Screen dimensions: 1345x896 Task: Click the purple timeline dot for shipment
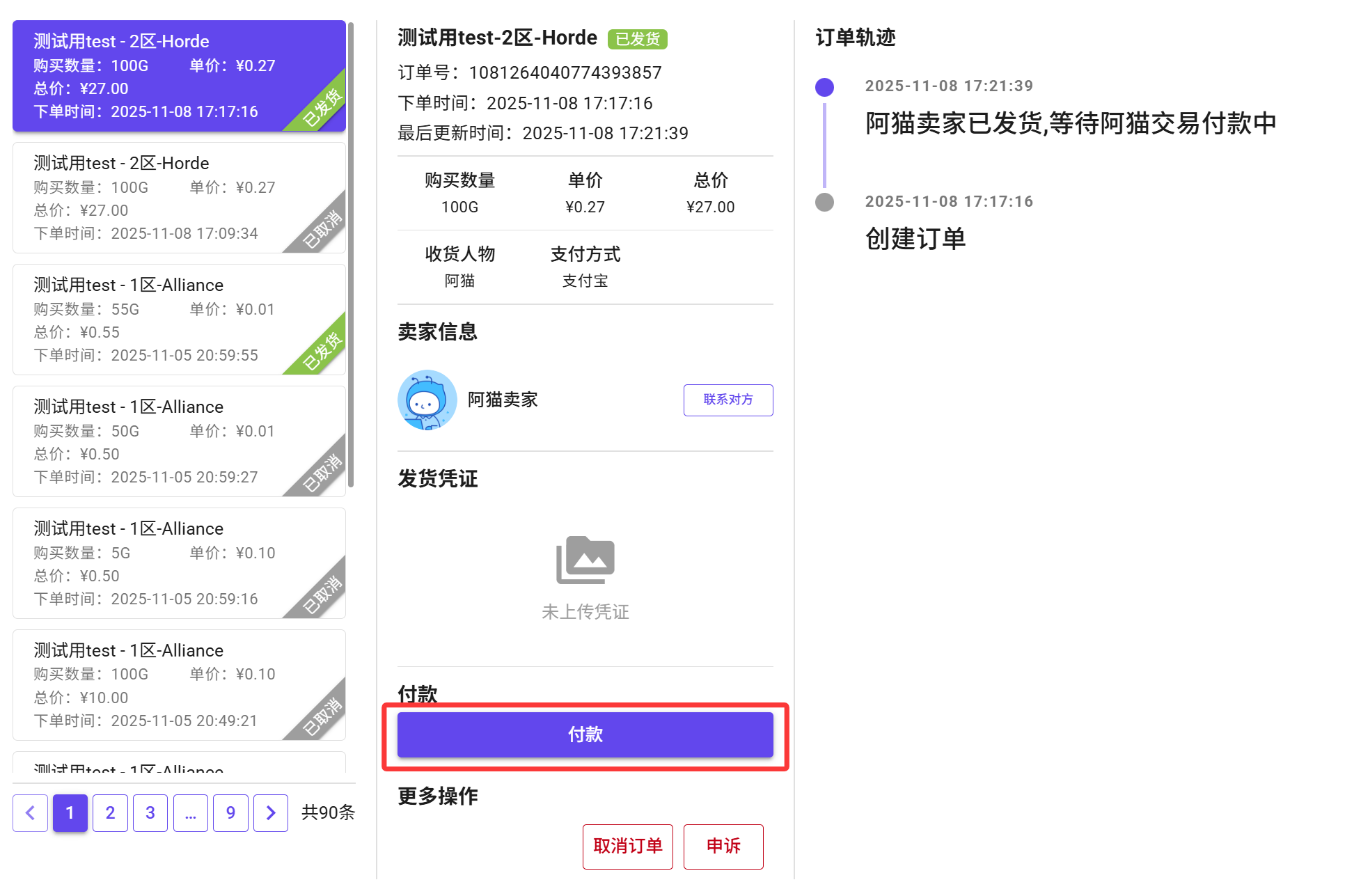[824, 87]
